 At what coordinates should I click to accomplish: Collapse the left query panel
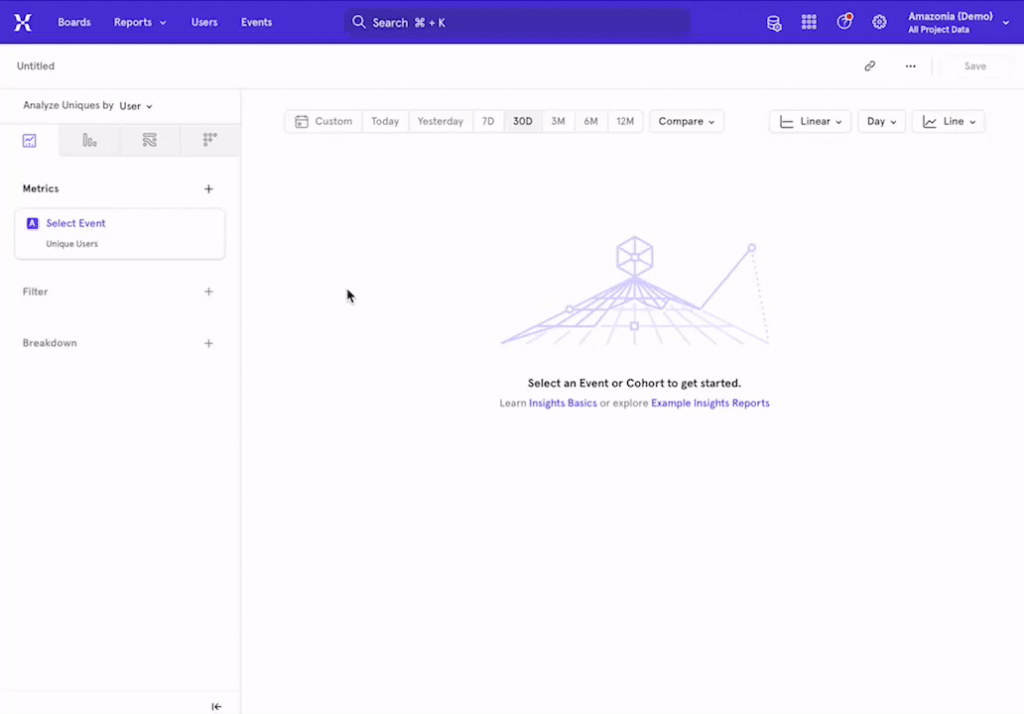[x=217, y=706]
